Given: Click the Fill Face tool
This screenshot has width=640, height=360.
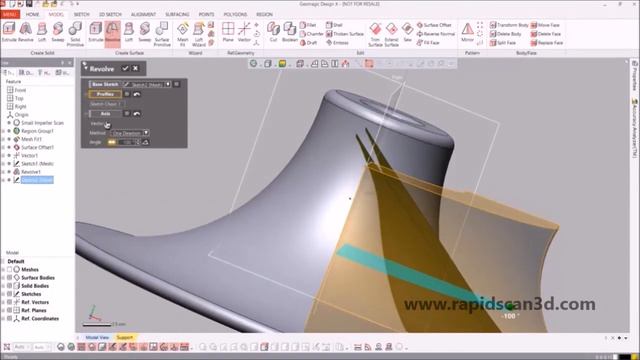Looking at the screenshot, I should point(428,43).
